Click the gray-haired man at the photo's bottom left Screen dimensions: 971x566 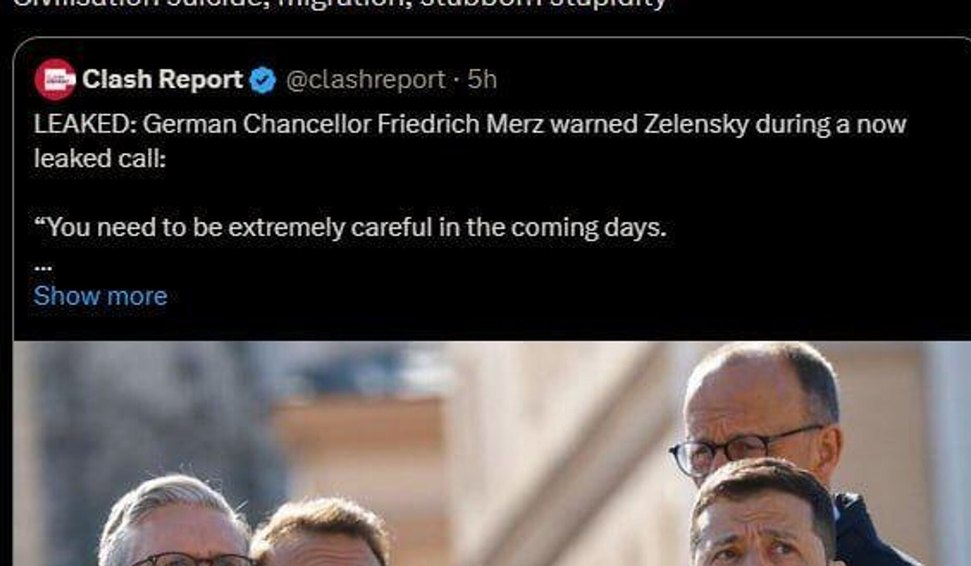click(x=173, y=521)
